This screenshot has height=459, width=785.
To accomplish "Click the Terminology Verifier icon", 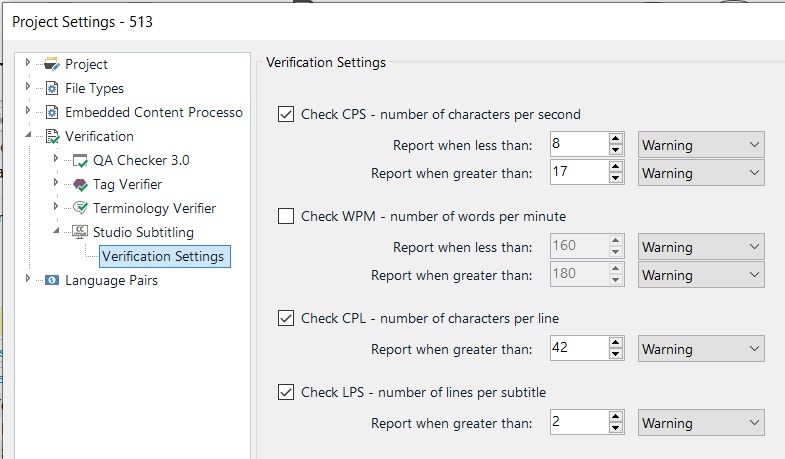I will 80,208.
